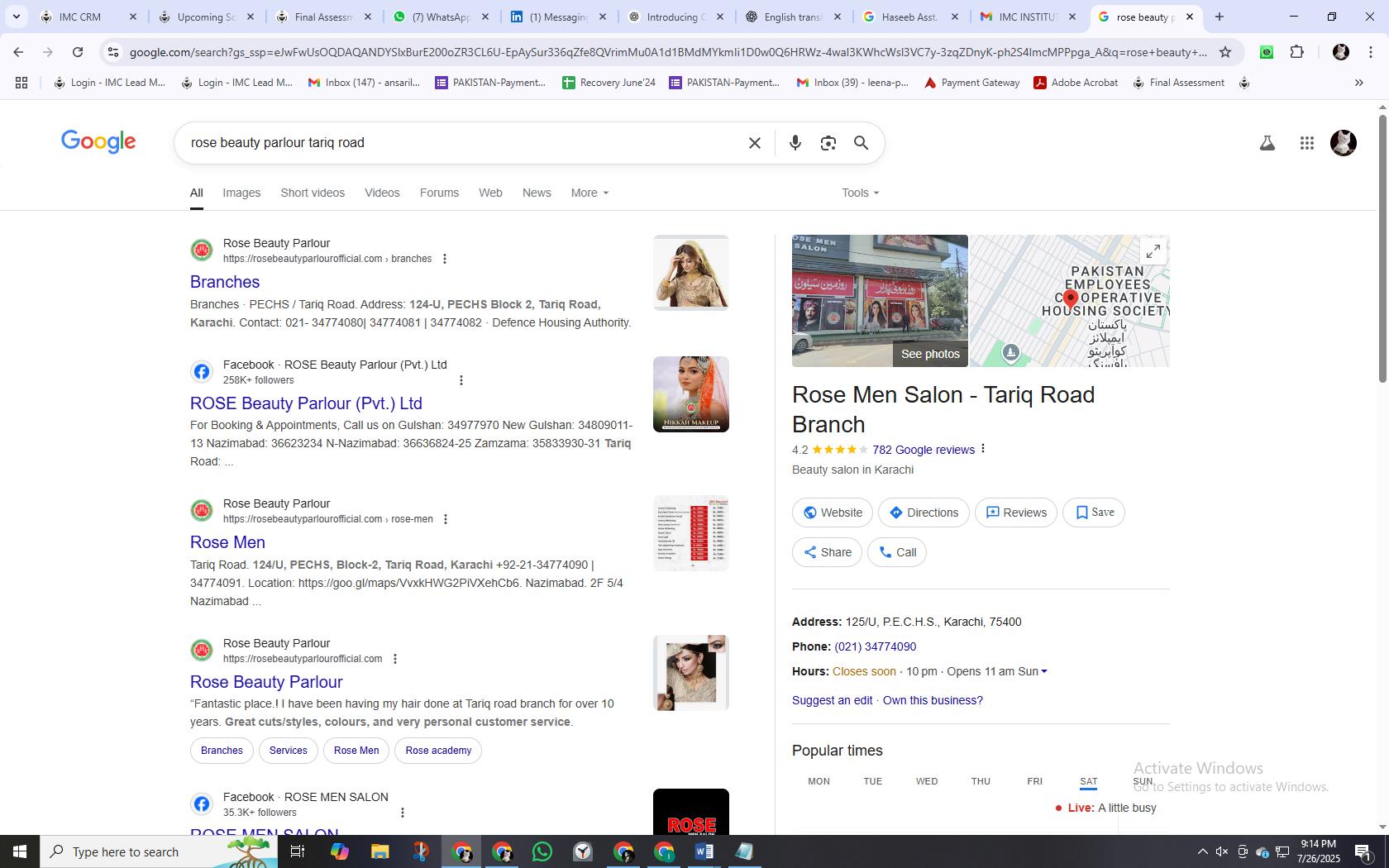The width and height of the screenshot is (1389, 868).
Task: Open Chrome three-dot menu
Action: pos(1370,52)
